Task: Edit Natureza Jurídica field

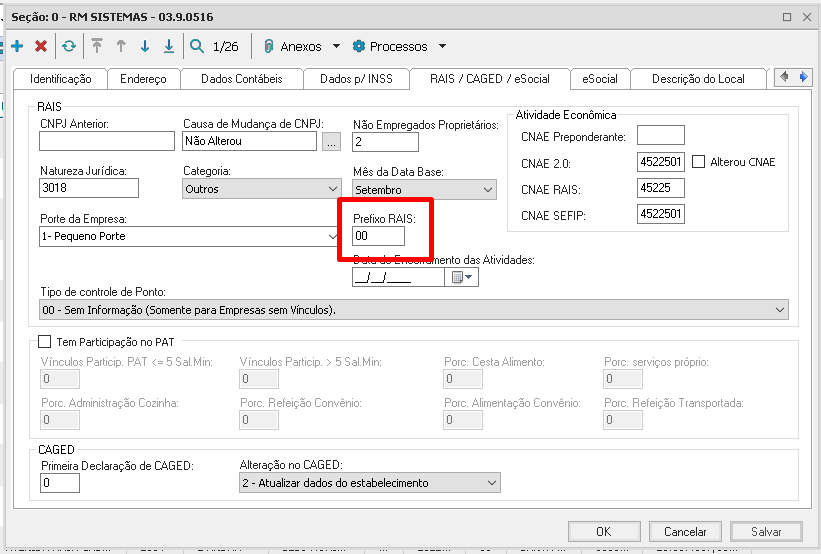Action: [x=89, y=188]
